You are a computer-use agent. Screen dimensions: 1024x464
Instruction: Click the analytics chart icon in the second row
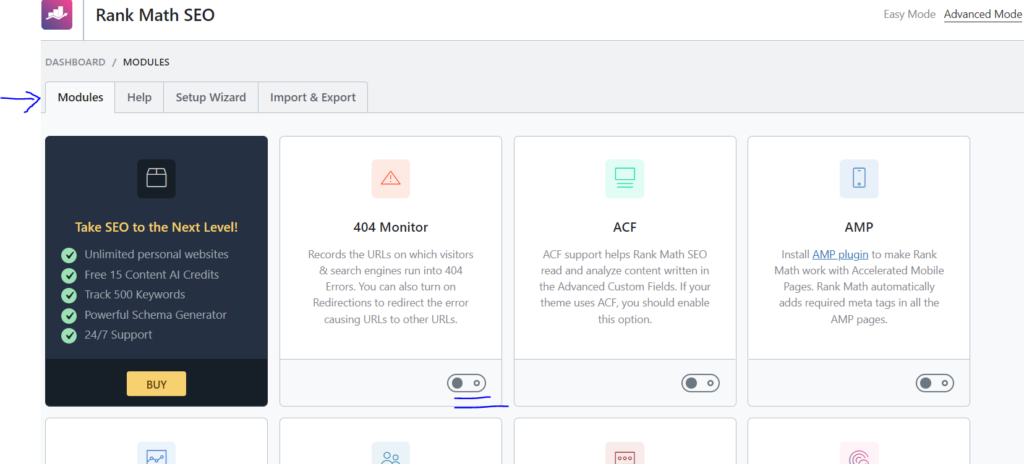tap(156, 455)
